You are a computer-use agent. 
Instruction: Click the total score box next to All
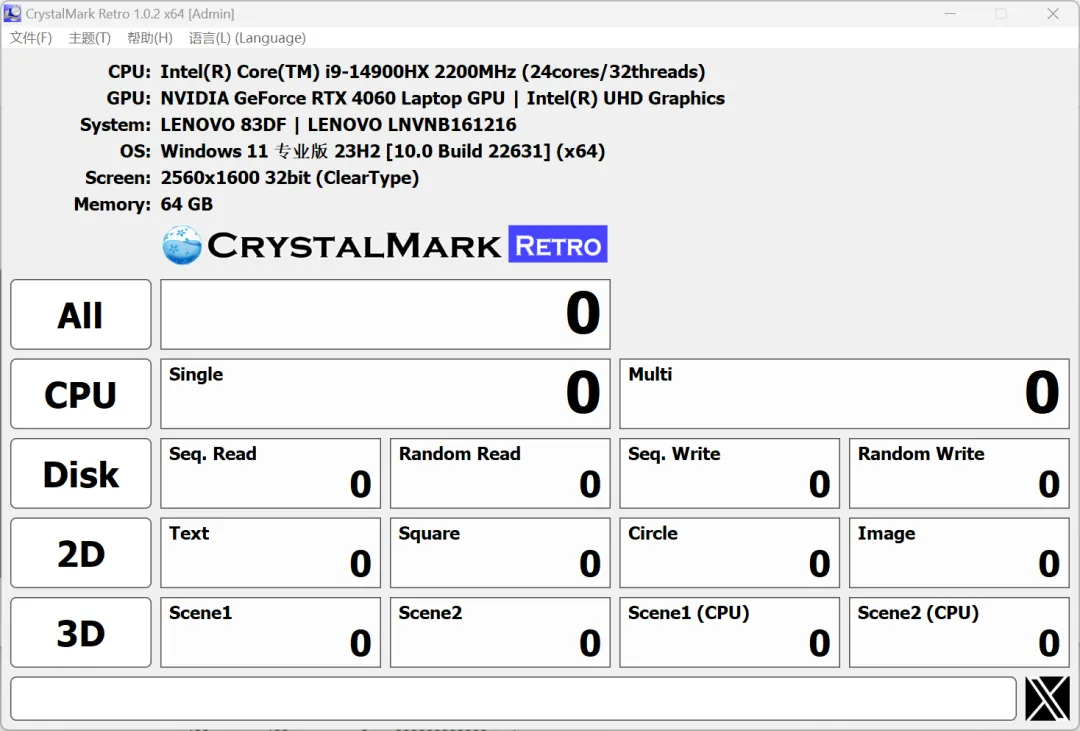[x=385, y=314]
